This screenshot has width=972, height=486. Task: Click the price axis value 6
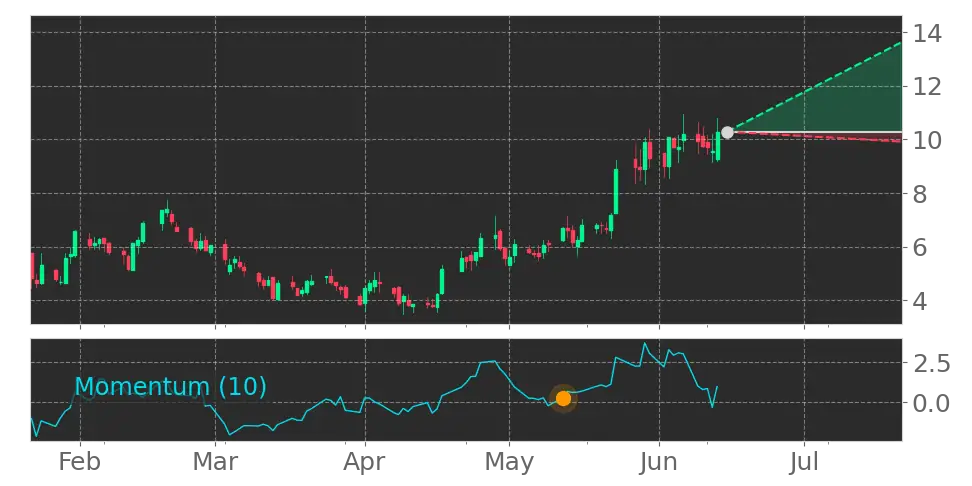coord(920,247)
